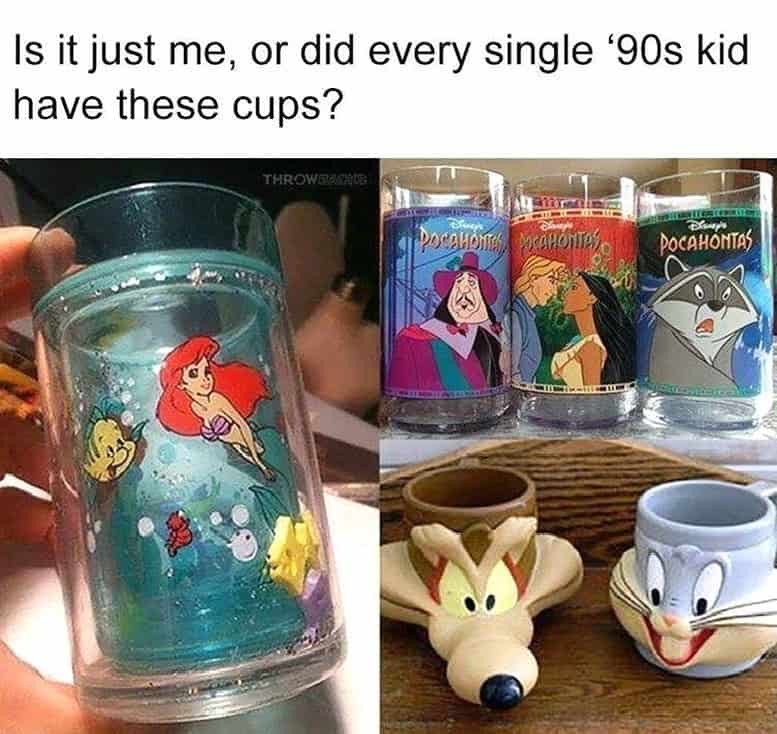
Task: Click the coyote's black nose
Action: pos(501,690)
